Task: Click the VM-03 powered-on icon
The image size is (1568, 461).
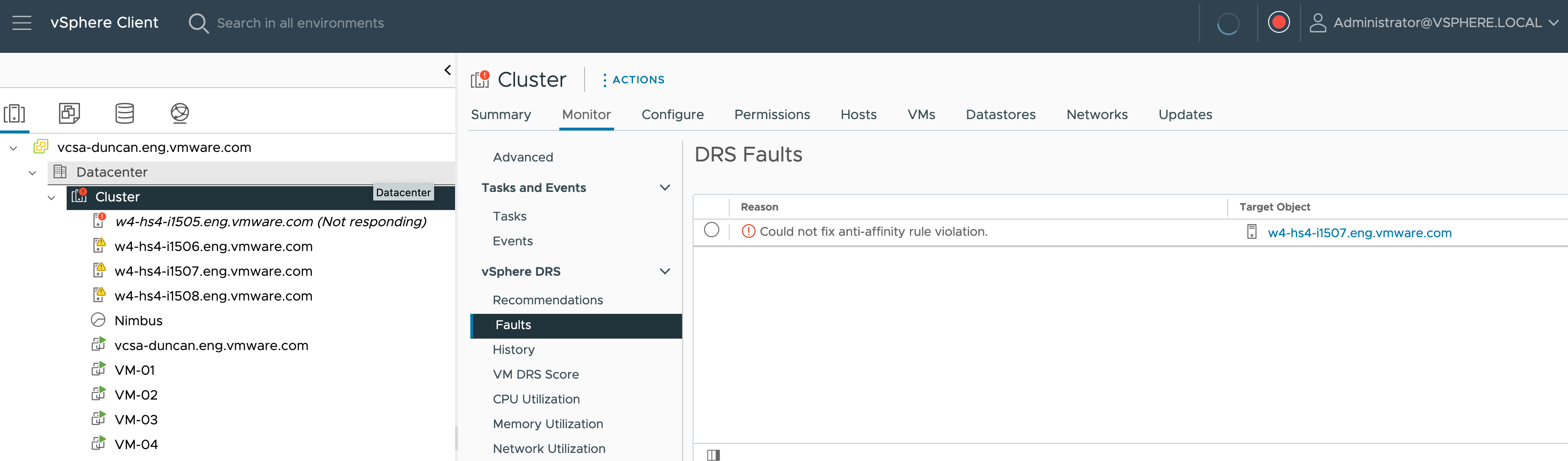Action: (99, 418)
